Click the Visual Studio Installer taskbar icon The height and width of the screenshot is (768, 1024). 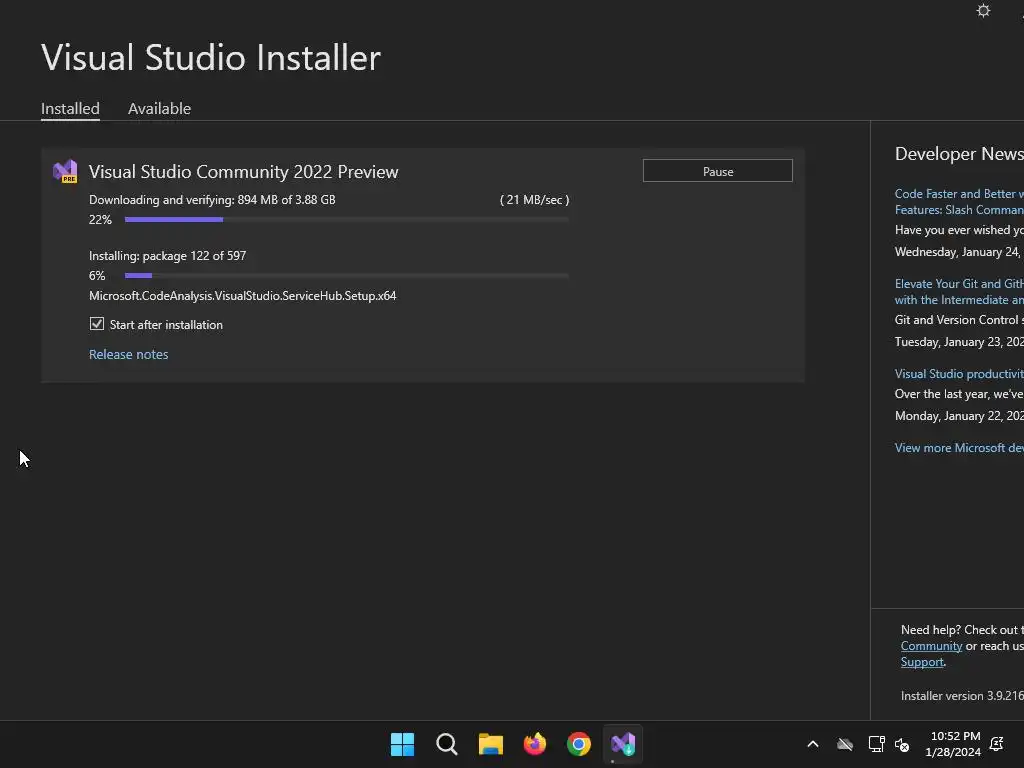(623, 744)
